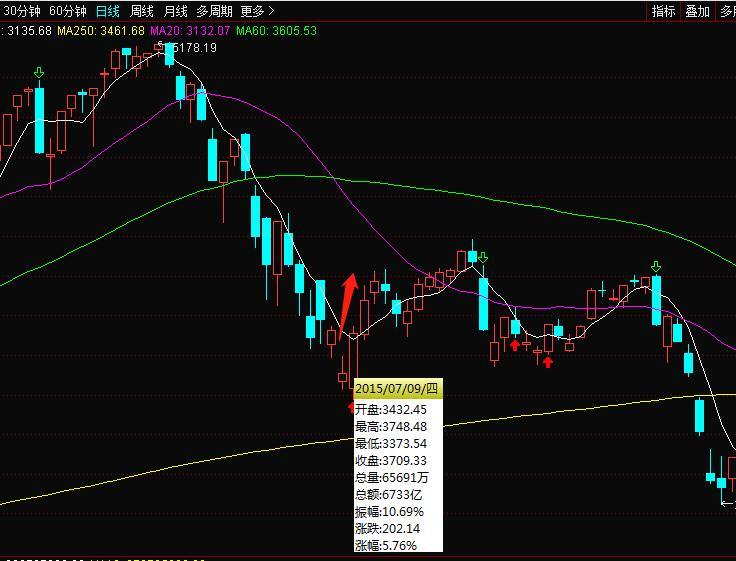Switch to the 60分钟 chart period tab
736x561 pixels.
click(x=67, y=11)
